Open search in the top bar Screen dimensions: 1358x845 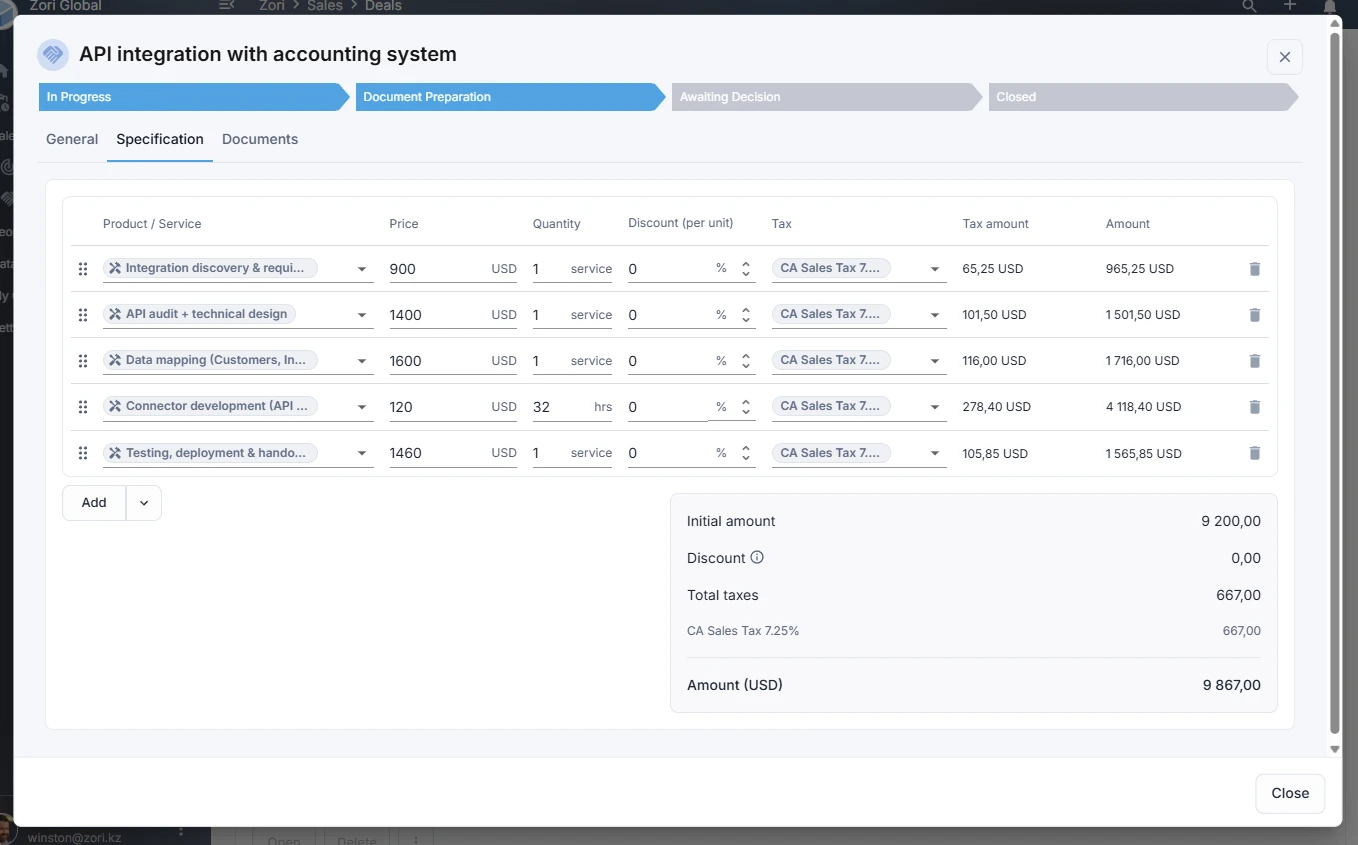pyautogui.click(x=1249, y=6)
